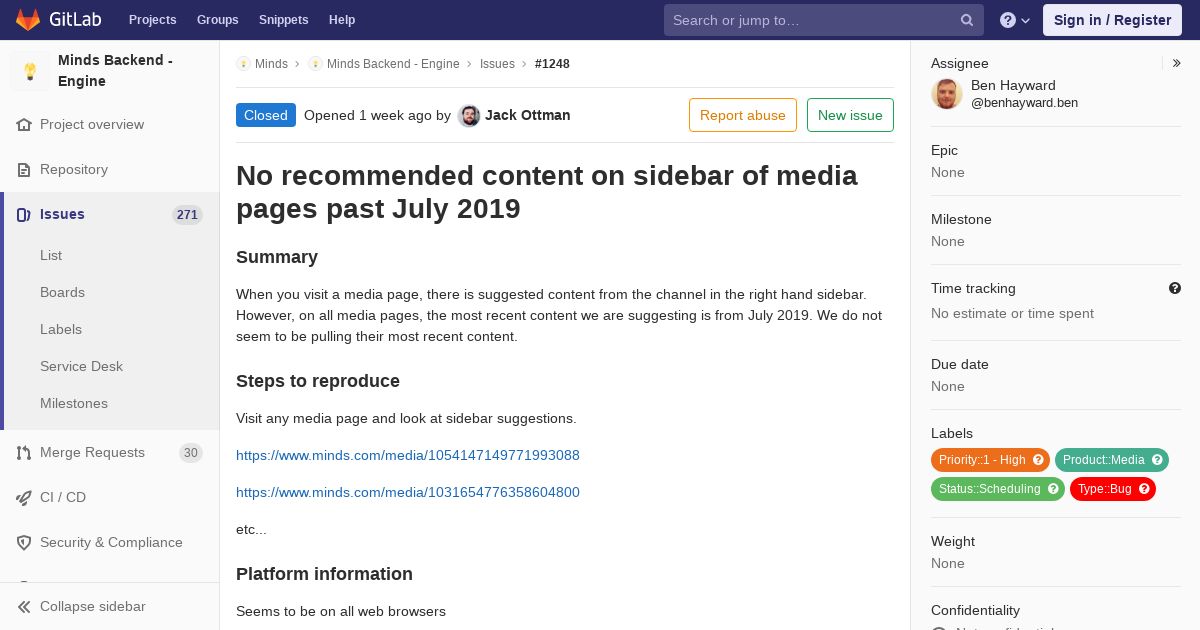The height and width of the screenshot is (630, 1200).
Task: Open the first minds.com media link
Action: pos(408,456)
